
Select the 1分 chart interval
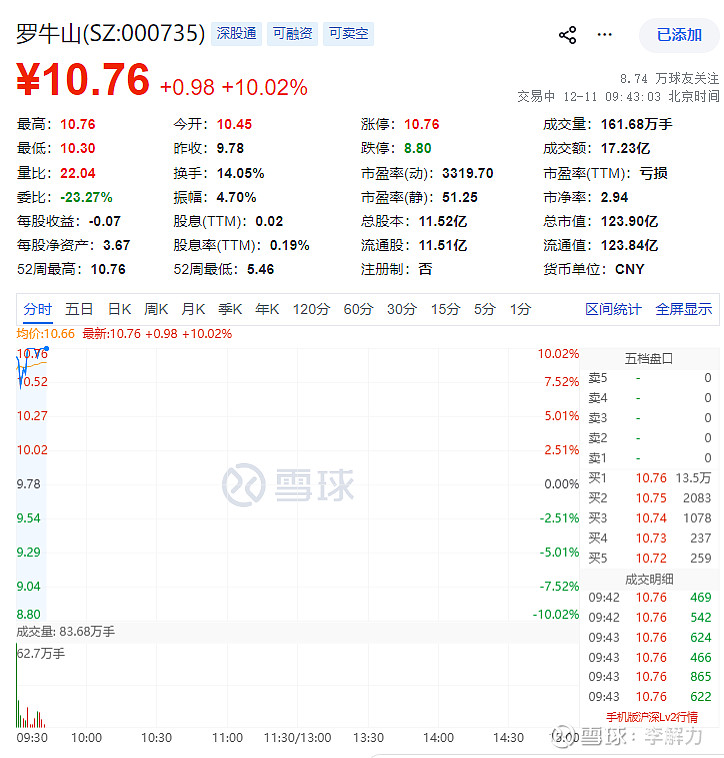521,309
